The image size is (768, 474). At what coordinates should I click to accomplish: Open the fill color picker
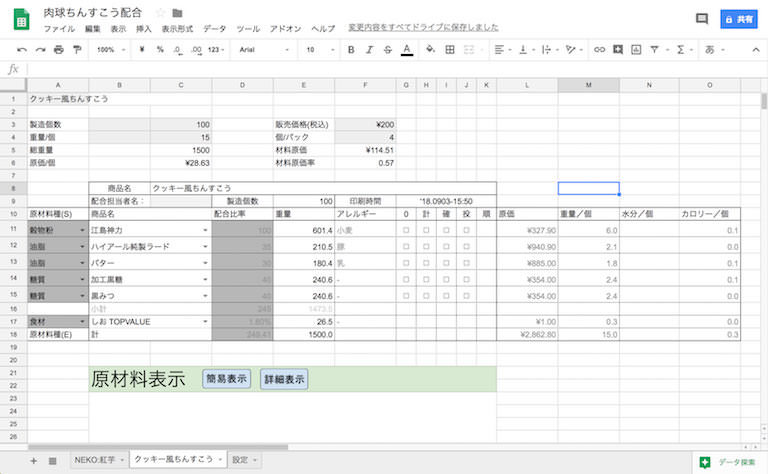tap(428, 49)
